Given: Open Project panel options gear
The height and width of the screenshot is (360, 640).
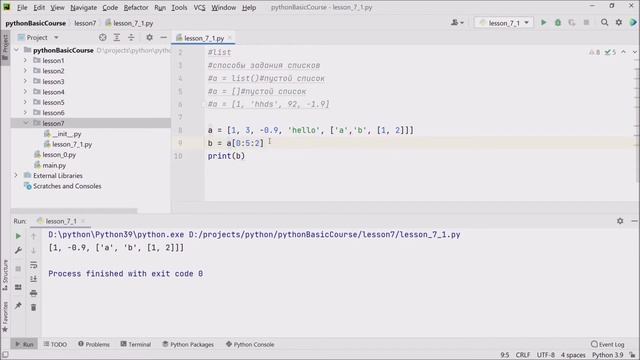Looking at the screenshot, I should (x=149, y=38).
